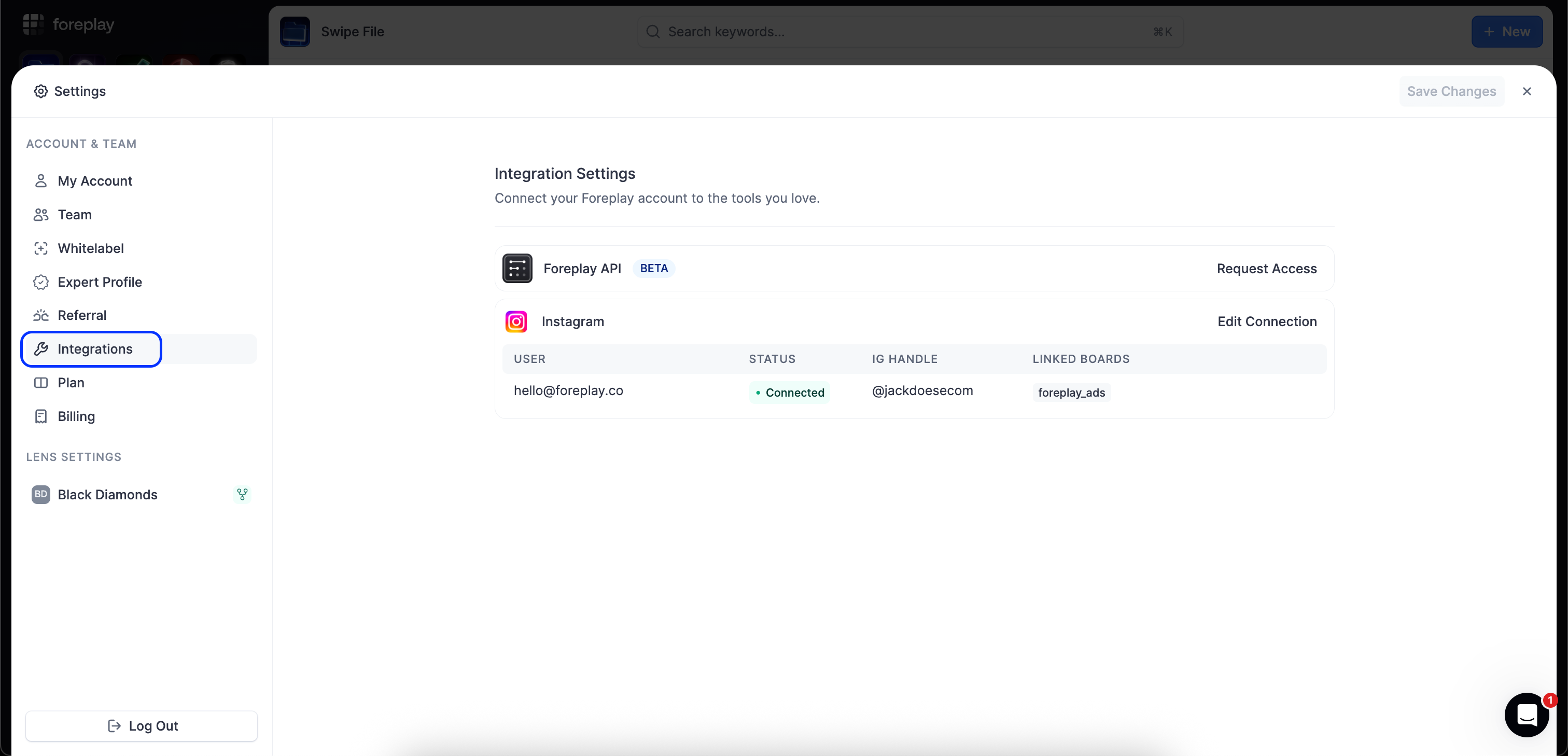Open the Billing settings page
Viewport: 1568px width, 756px height.
click(141, 416)
